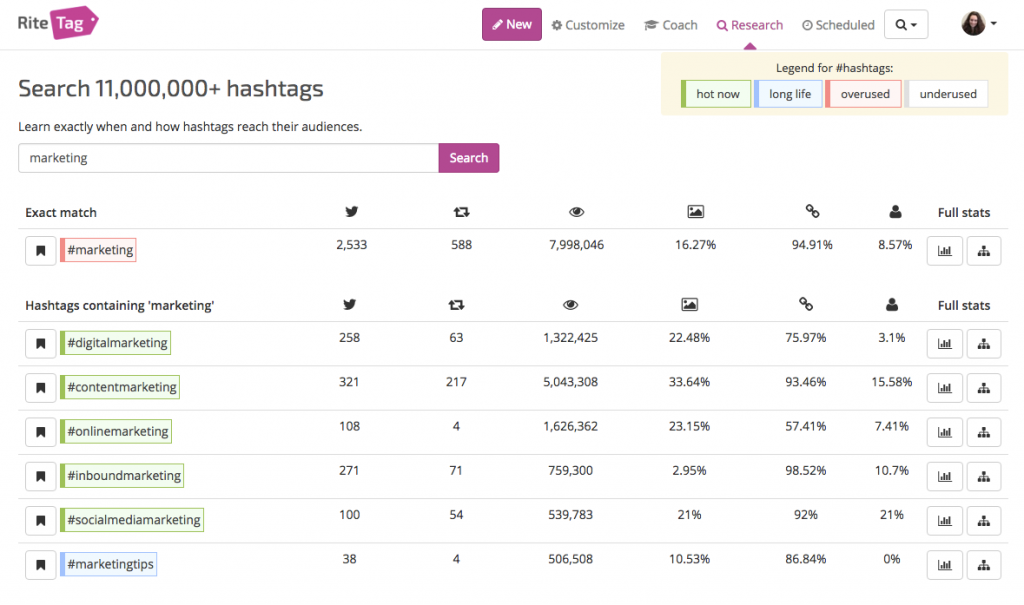Open bar chart stats for #socialmediamarketing

pos(944,521)
